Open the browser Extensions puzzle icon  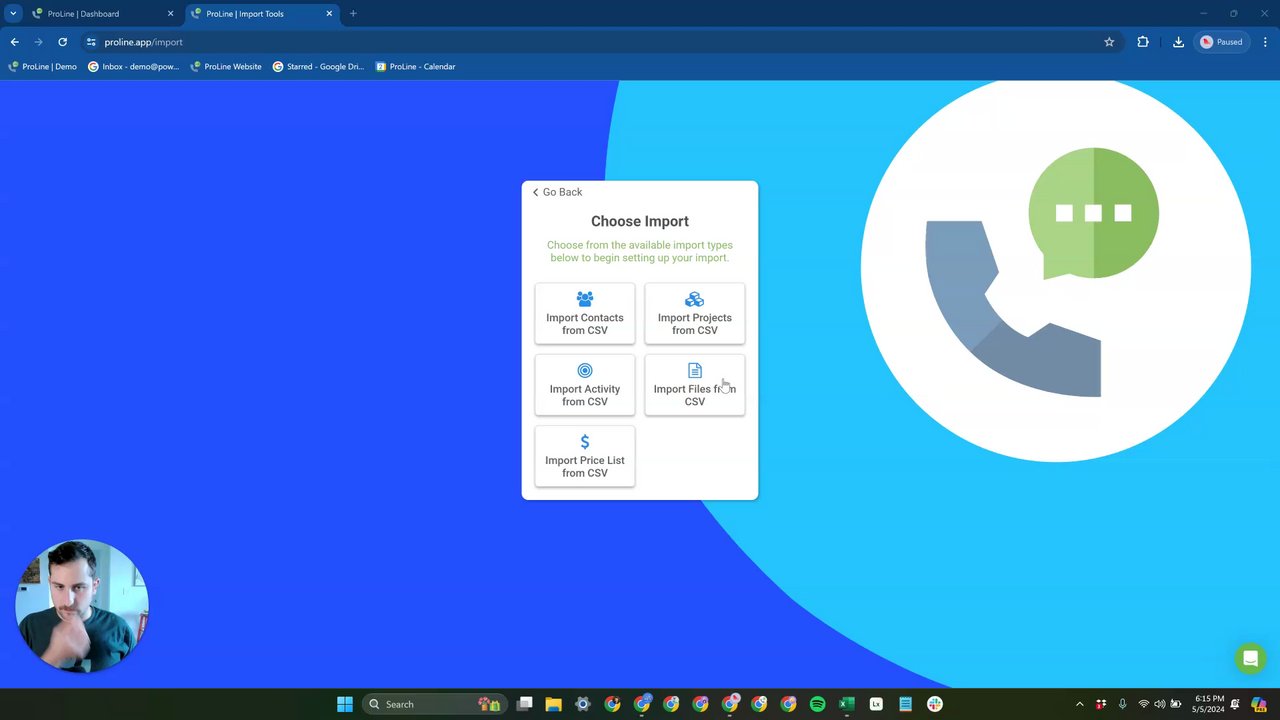point(1143,42)
